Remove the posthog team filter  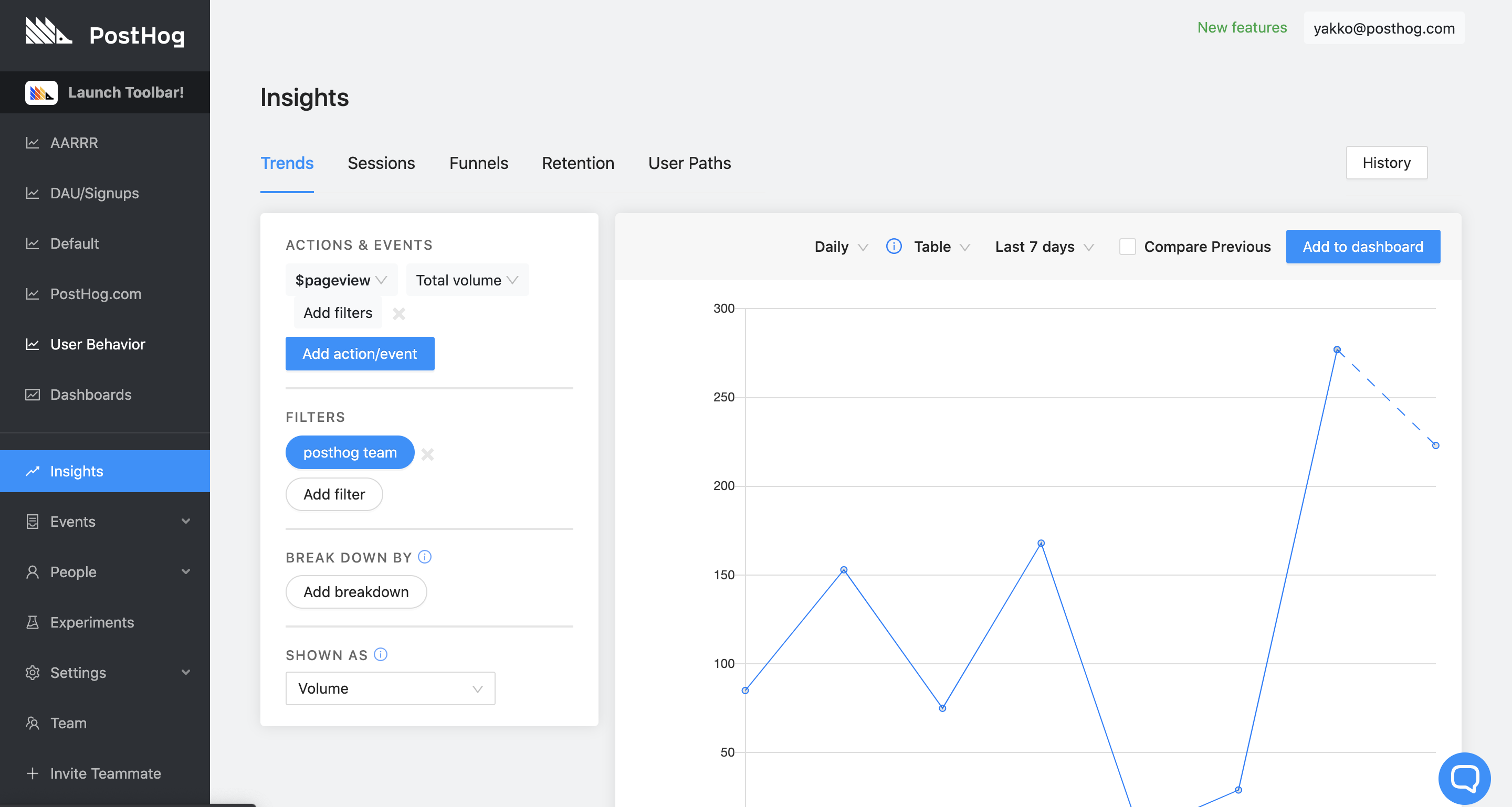(427, 453)
